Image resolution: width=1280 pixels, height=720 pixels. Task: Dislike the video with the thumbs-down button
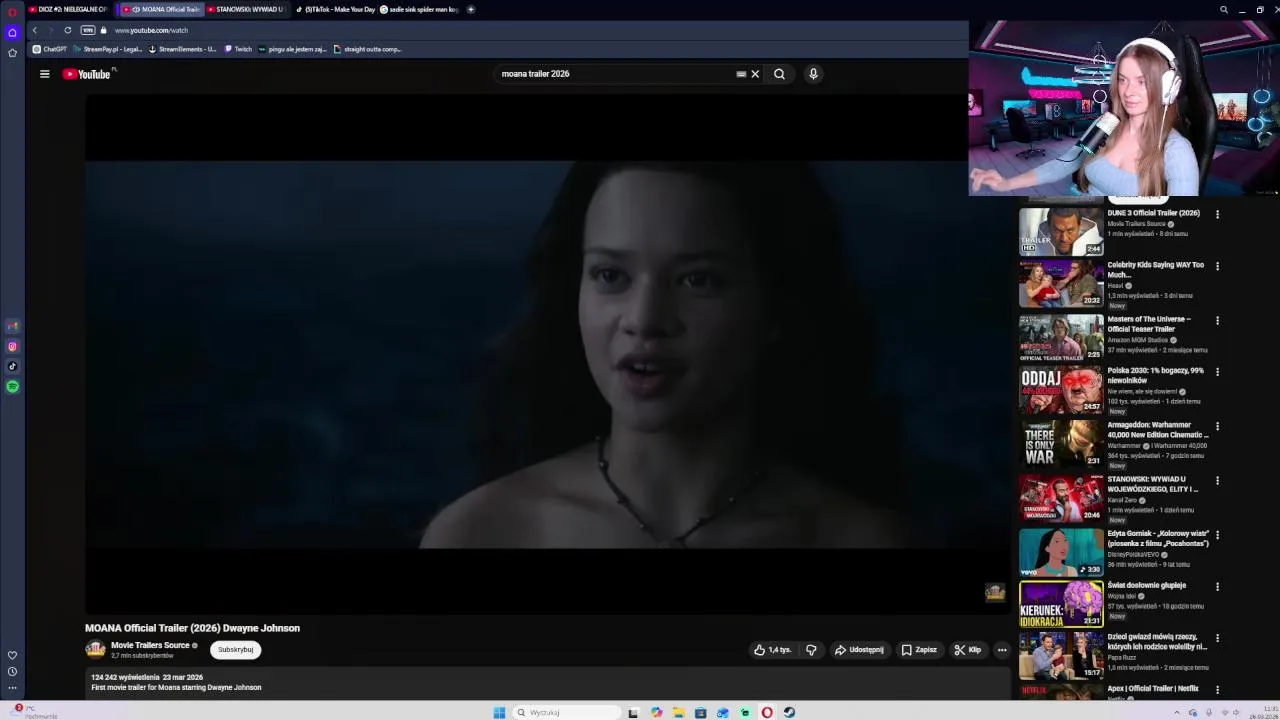[x=811, y=650]
